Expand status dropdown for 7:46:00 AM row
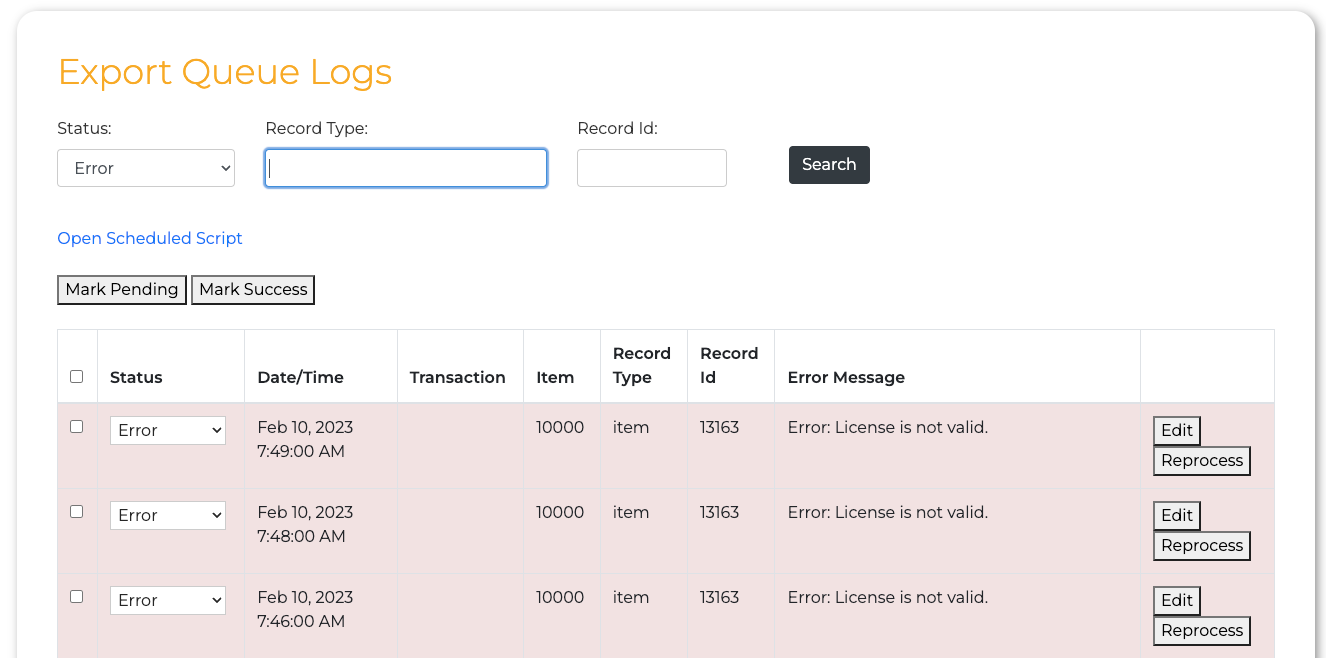 click(x=167, y=600)
